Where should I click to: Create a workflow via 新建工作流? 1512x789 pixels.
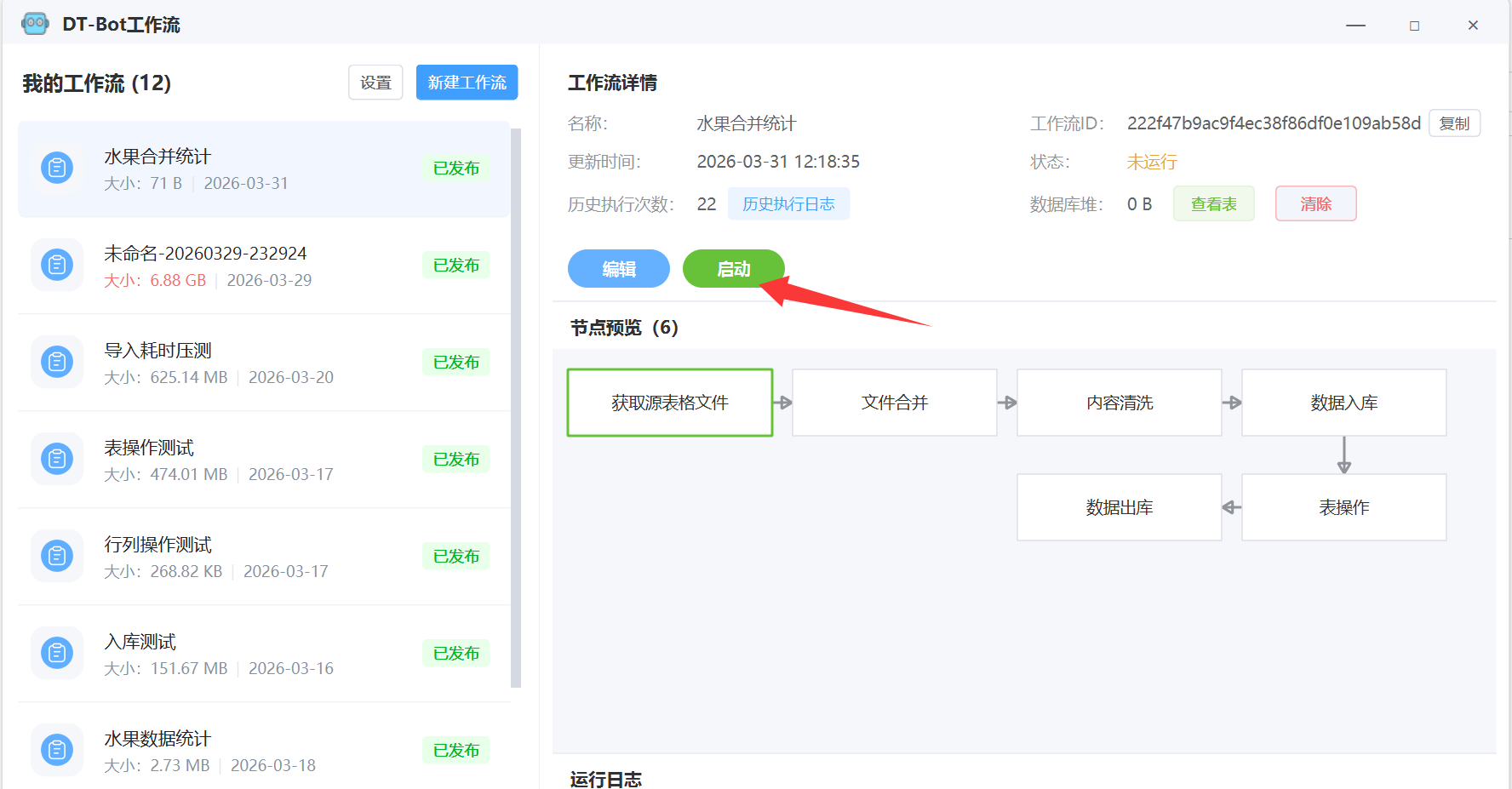click(x=467, y=83)
